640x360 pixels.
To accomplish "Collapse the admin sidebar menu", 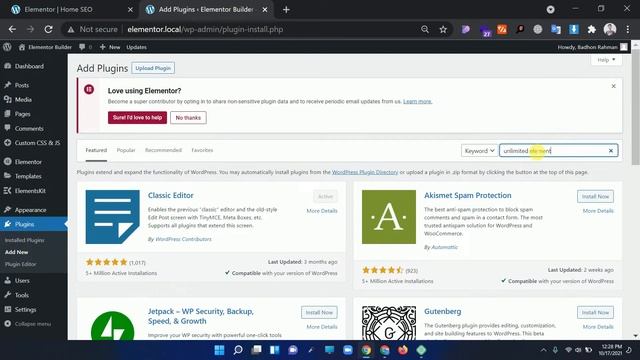I will (x=33, y=324).
